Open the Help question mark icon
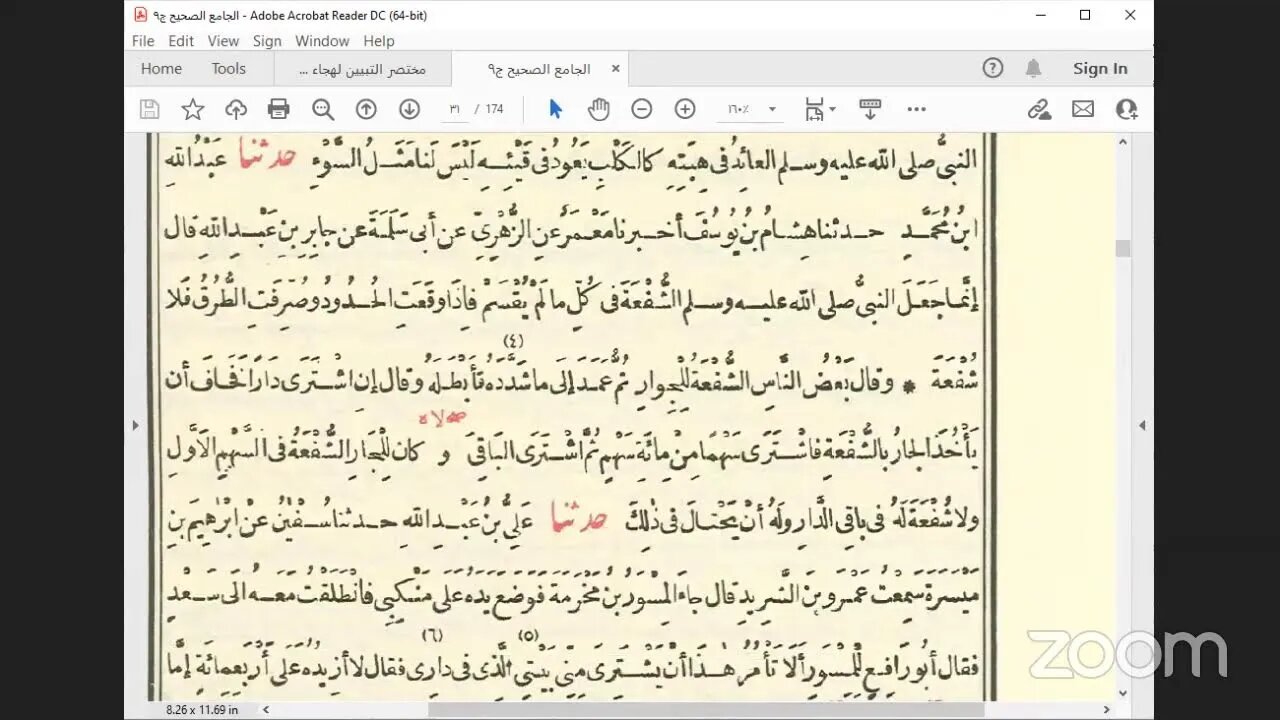1280x720 pixels. (x=993, y=68)
